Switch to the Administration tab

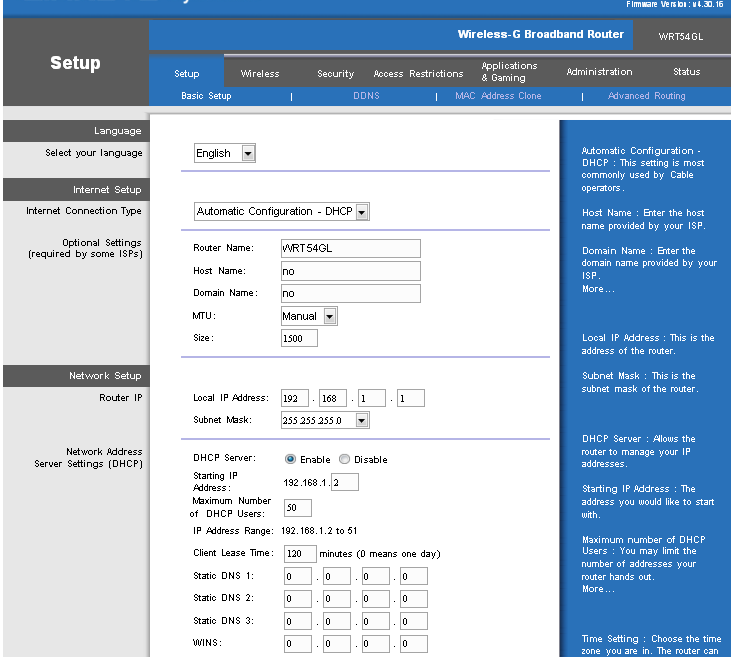(x=599, y=72)
